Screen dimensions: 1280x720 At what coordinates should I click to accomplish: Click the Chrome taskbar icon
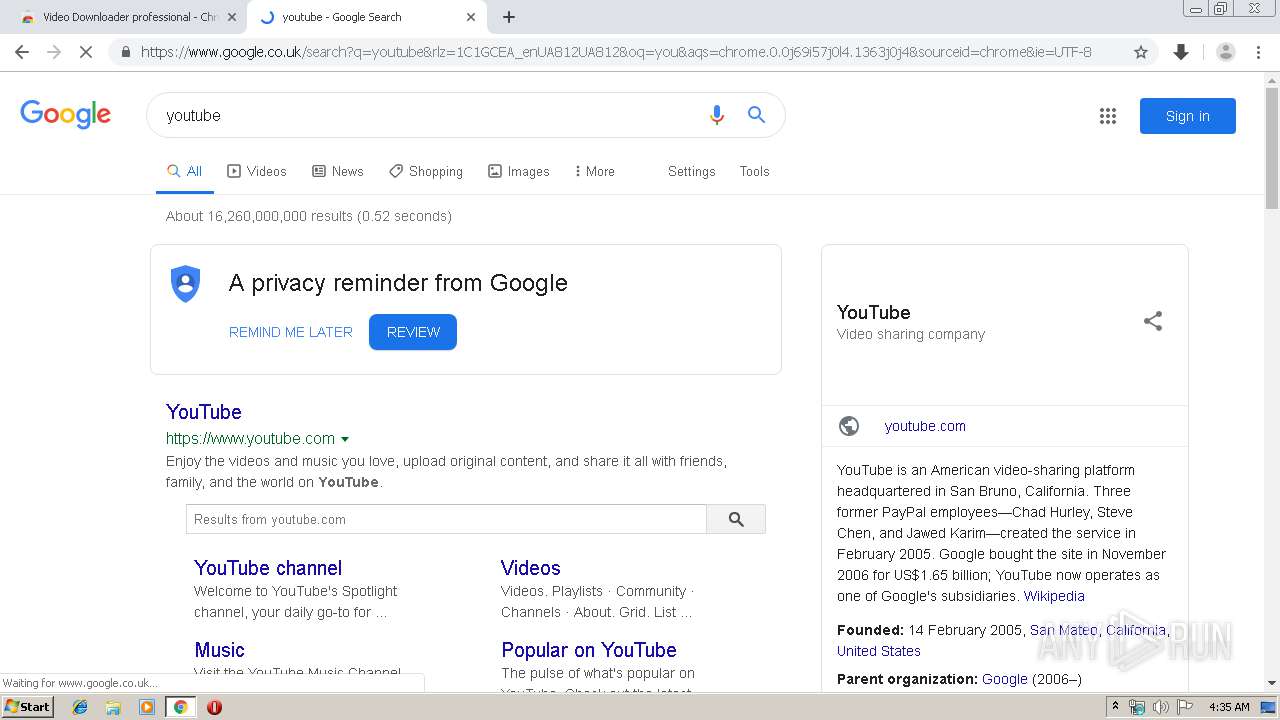coord(180,707)
